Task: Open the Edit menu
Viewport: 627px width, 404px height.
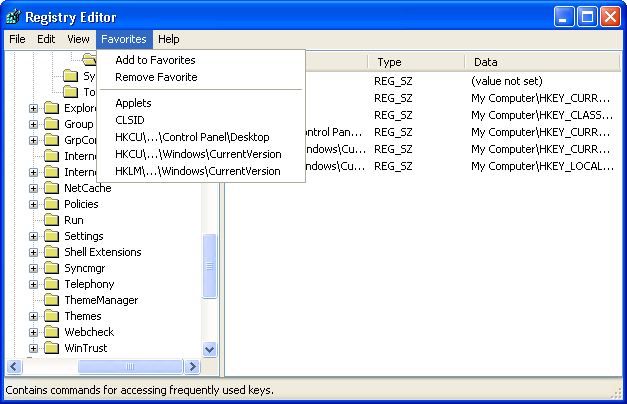Action: (x=46, y=39)
